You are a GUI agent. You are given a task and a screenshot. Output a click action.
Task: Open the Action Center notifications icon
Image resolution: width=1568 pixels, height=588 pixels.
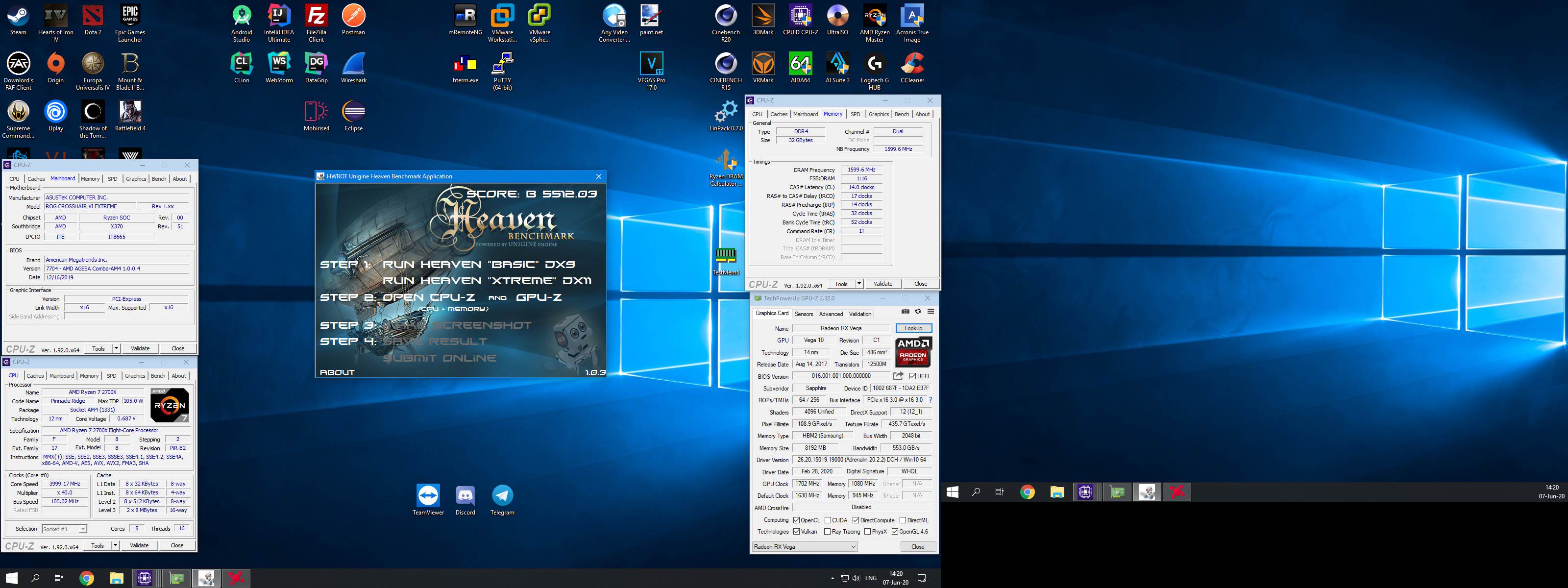click(x=922, y=578)
